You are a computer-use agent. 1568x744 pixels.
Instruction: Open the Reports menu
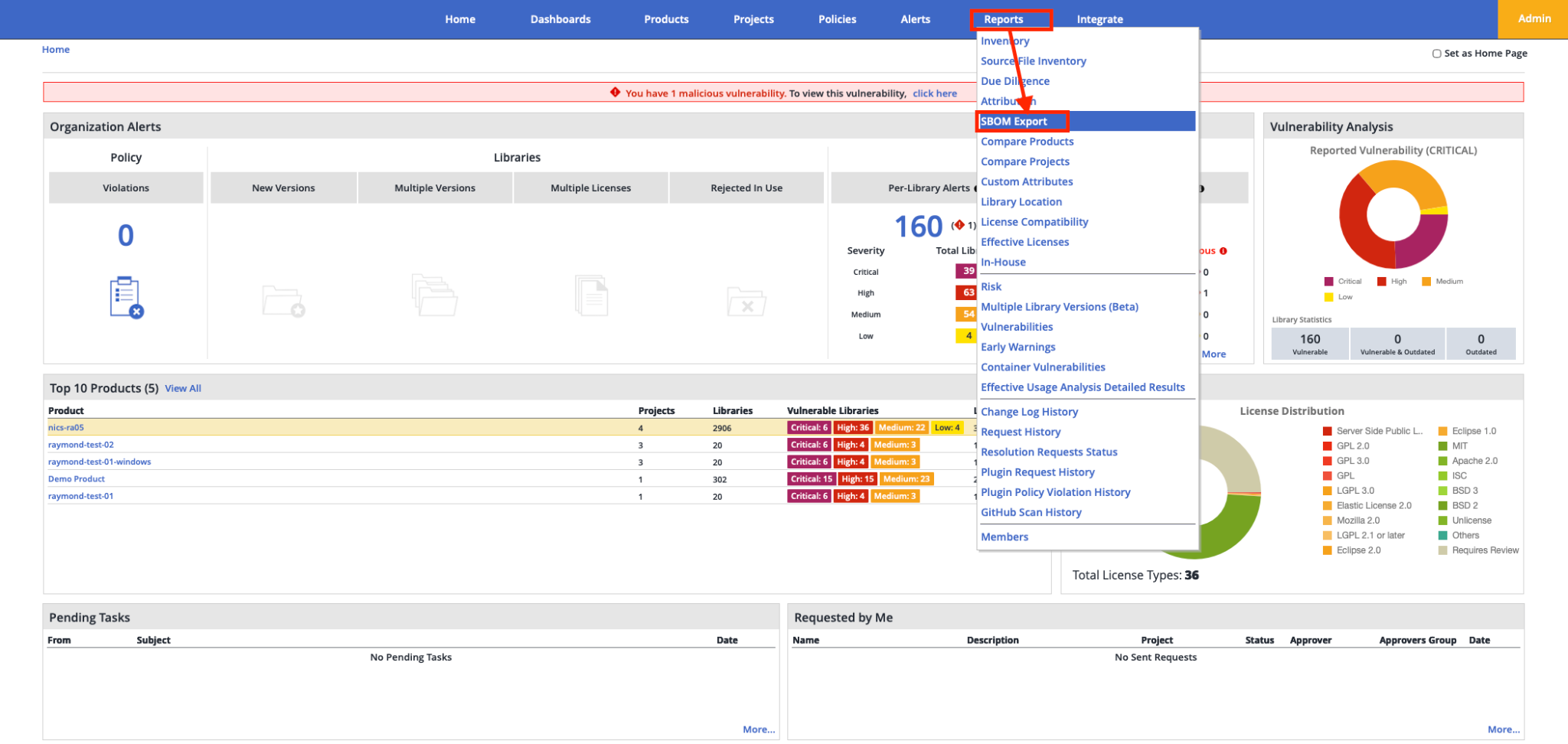[1004, 19]
